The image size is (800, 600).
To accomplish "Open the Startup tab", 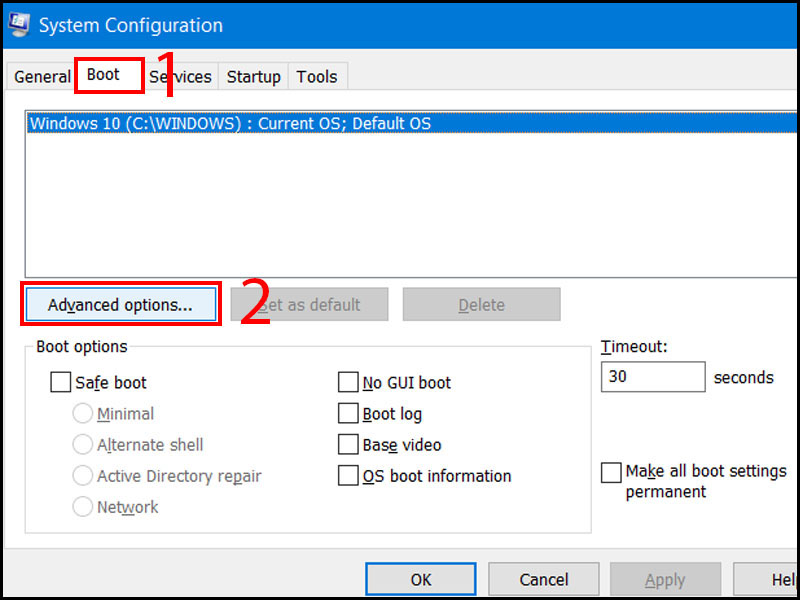I will [x=253, y=77].
